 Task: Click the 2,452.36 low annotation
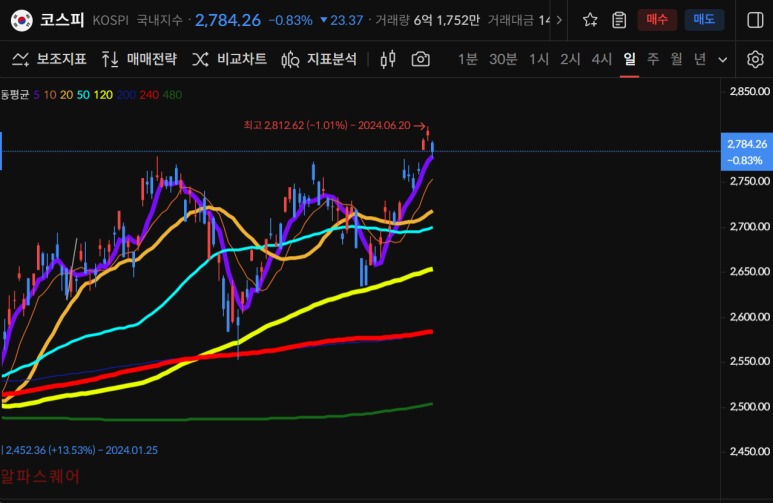coord(81,450)
